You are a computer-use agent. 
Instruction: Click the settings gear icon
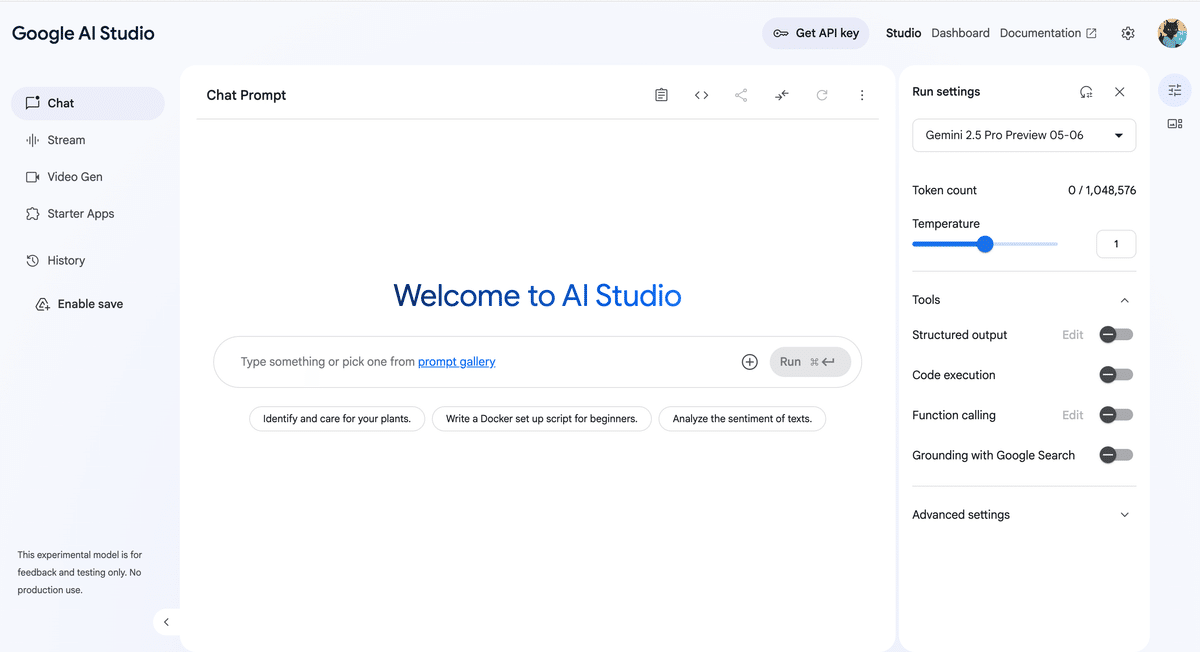tap(1128, 33)
